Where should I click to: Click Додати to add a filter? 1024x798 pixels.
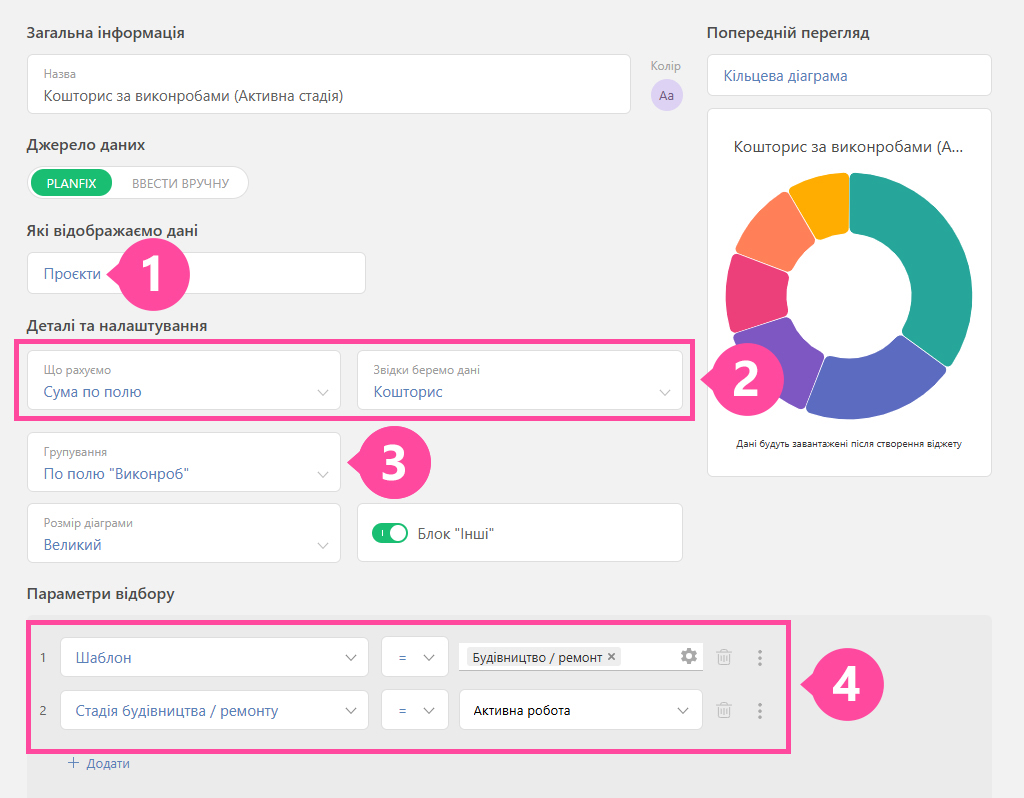(x=108, y=763)
